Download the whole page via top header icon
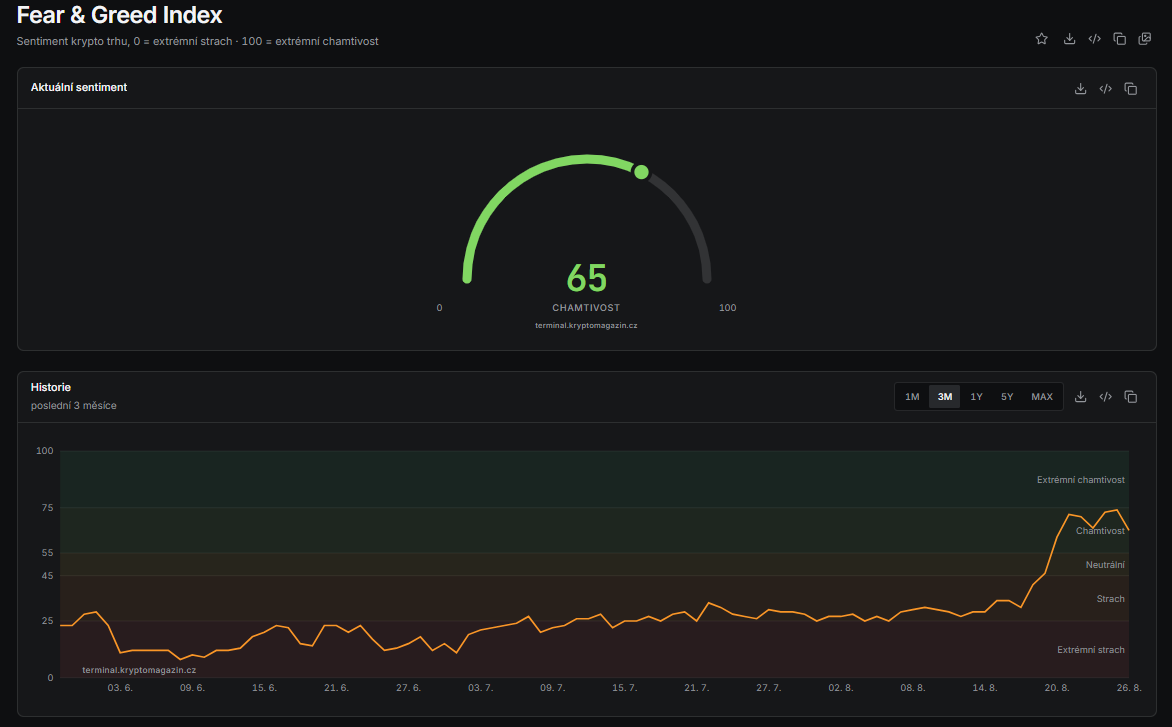 (x=1070, y=39)
